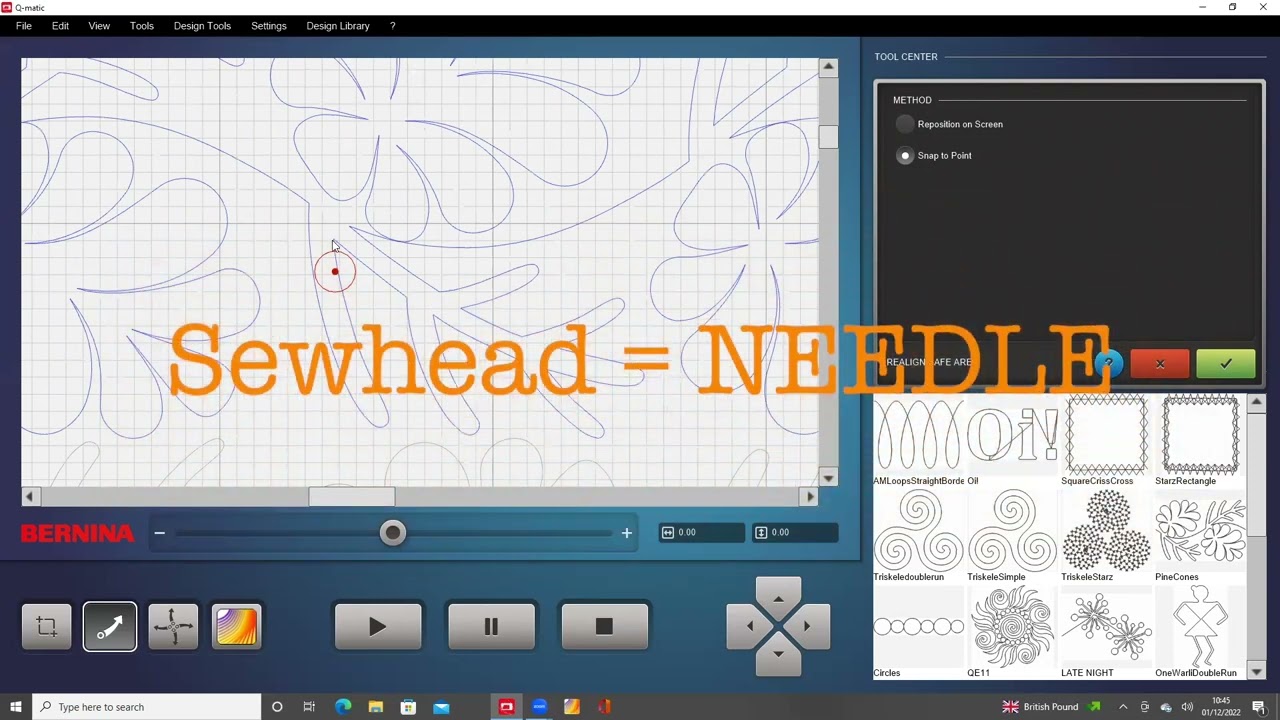Select the crop/safe area tool icon
1280x720 pixels.
click(47, 627)
